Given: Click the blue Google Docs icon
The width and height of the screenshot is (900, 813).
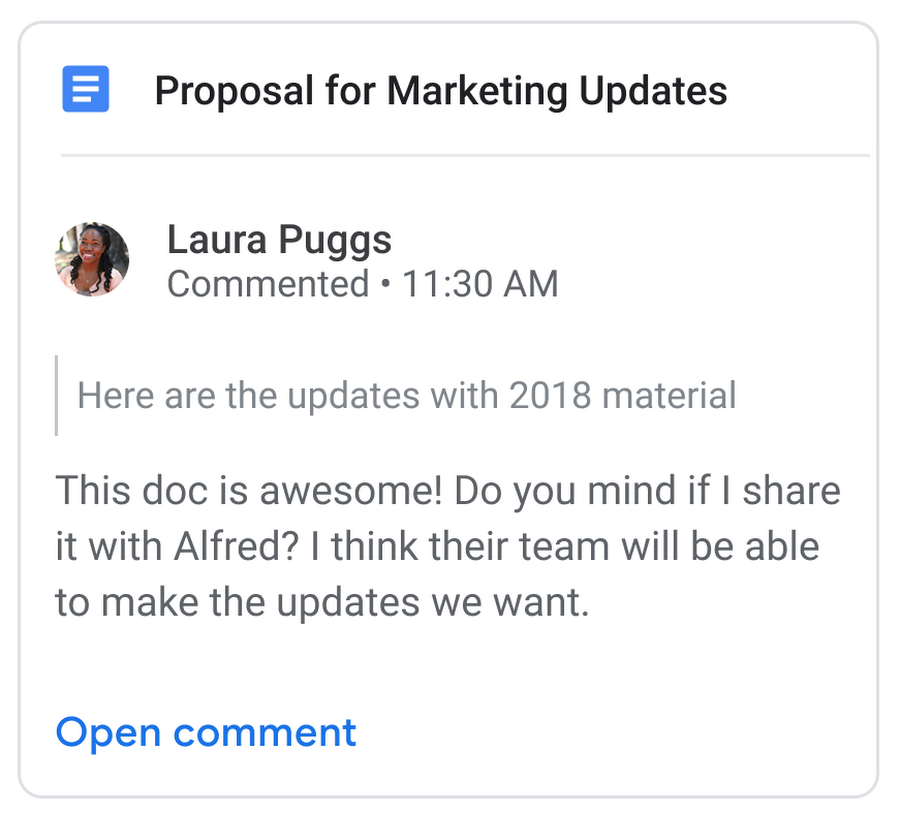Looking at the screenshot, I should [85, 90].
